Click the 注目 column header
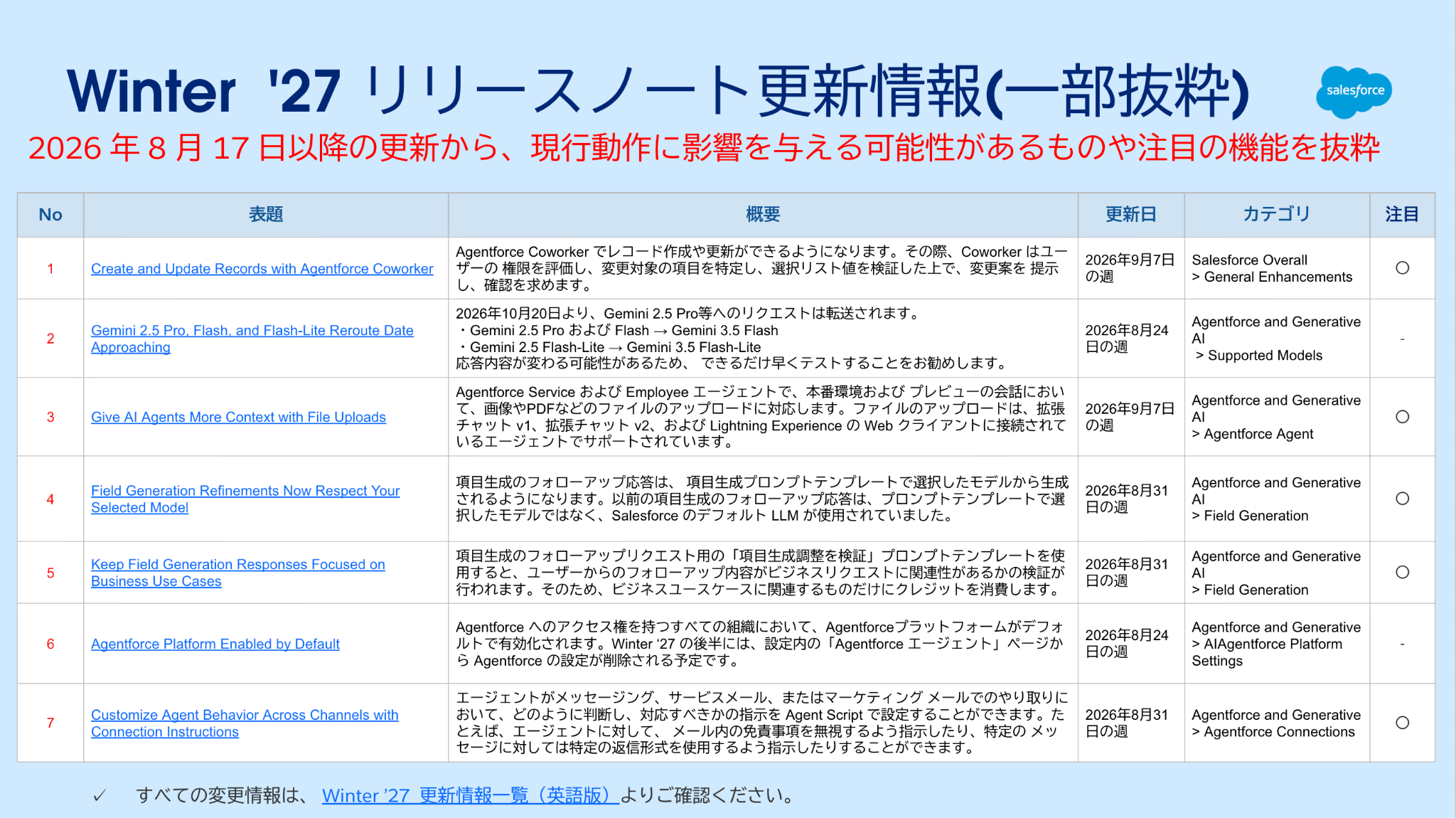Viewport: 1456px width, 818px height. (1402, 215)
